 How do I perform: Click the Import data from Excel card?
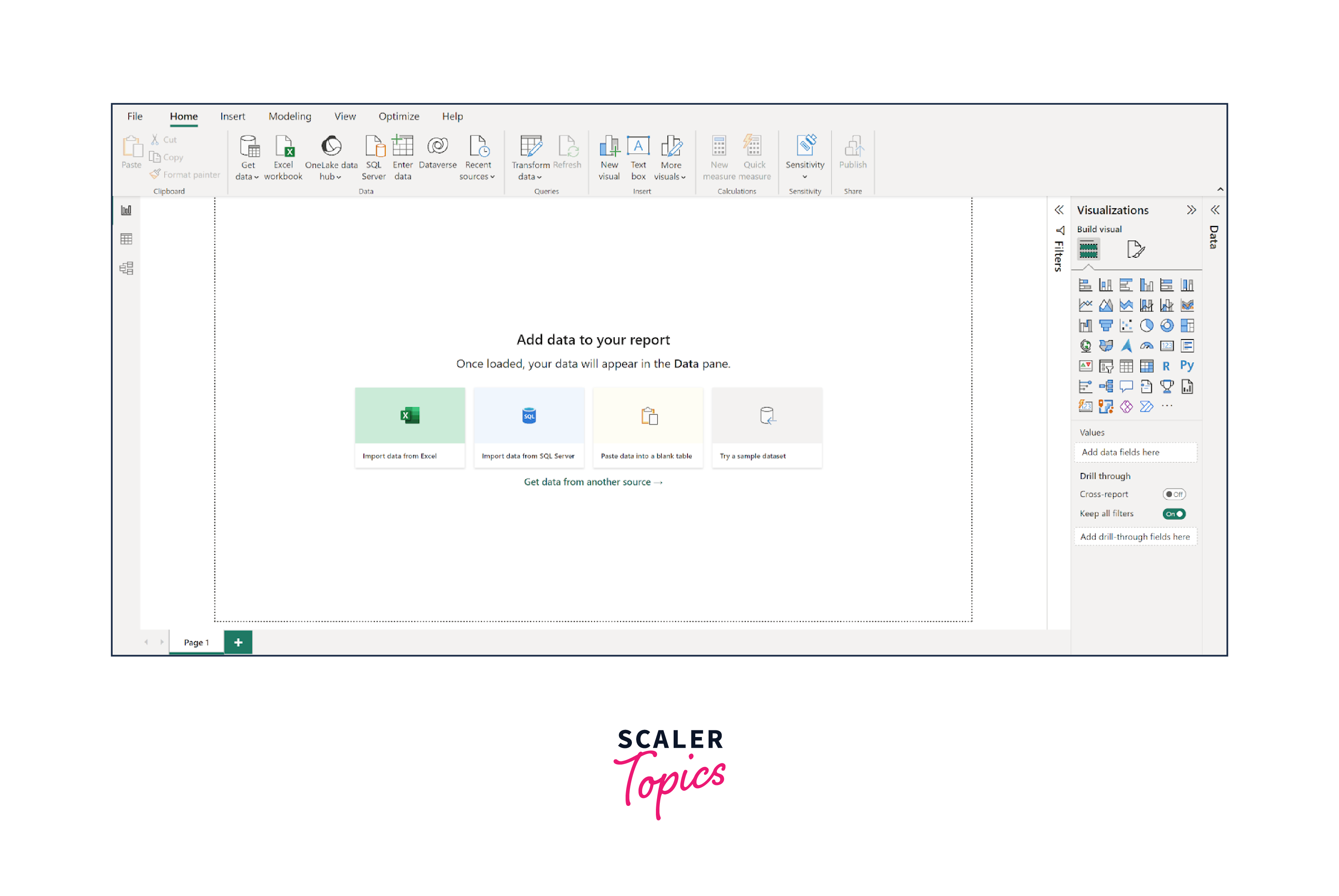click(x=410, y=427)
